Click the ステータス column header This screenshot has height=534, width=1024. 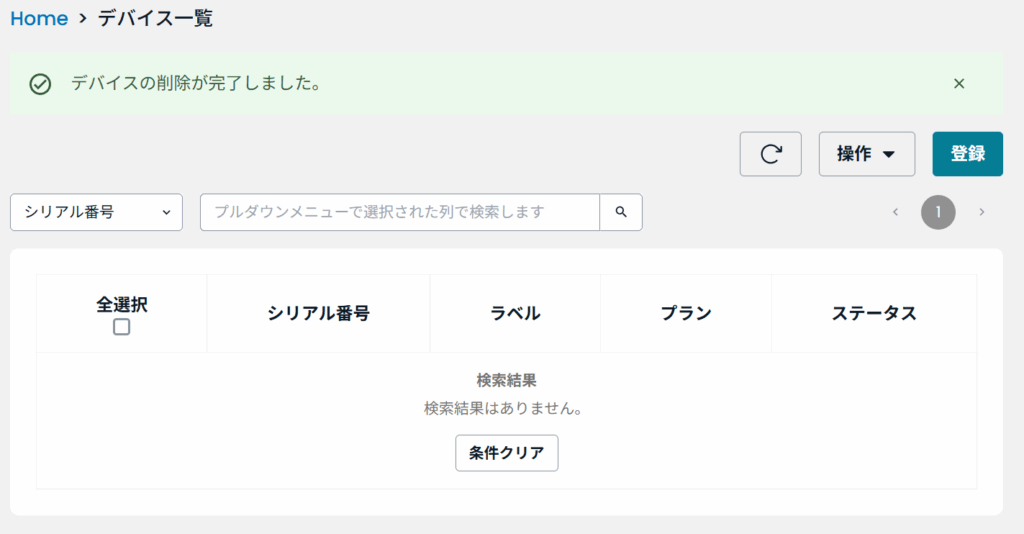point(874,313)
